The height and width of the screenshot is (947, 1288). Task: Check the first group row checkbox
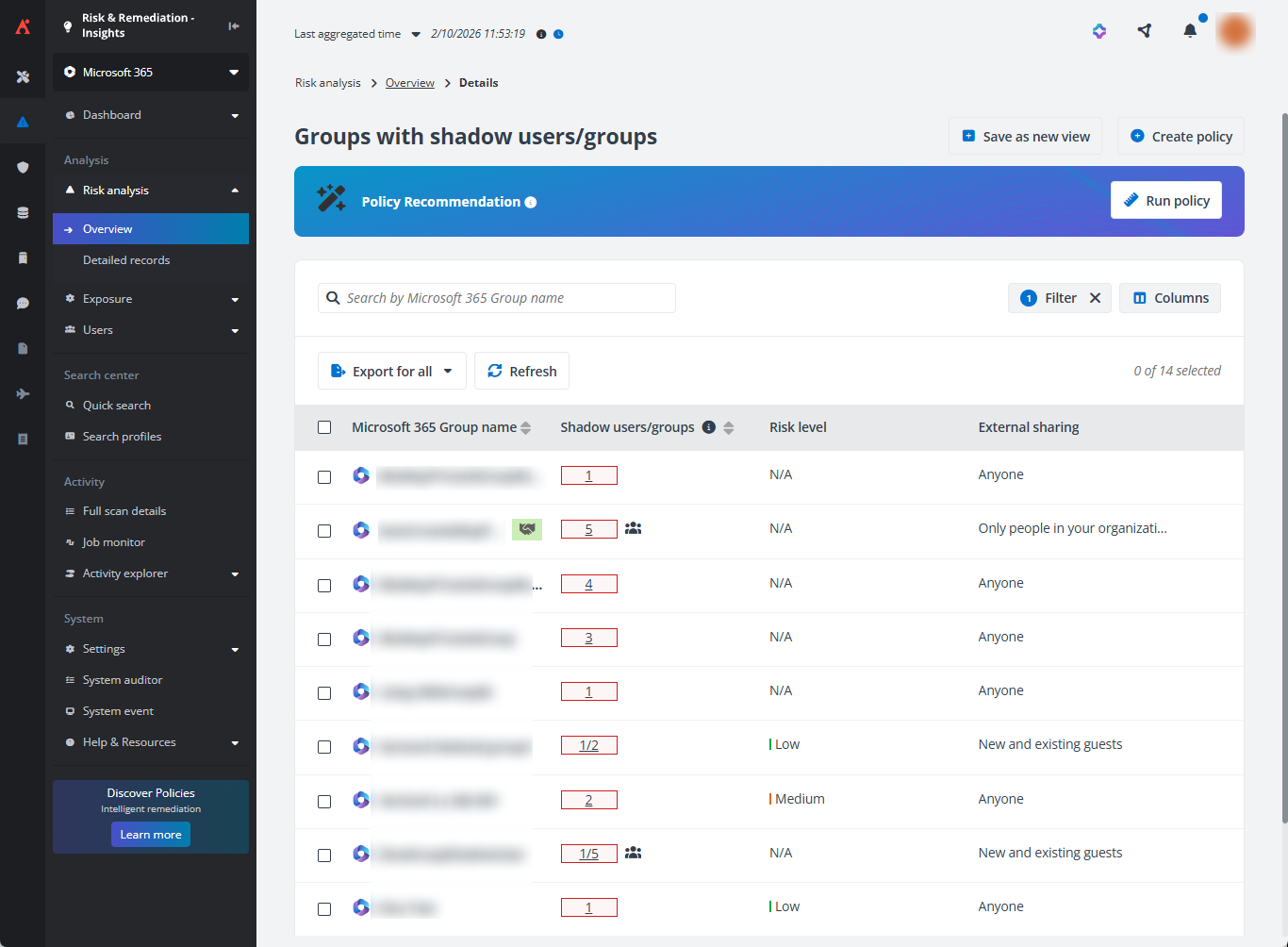pos(324,477)
